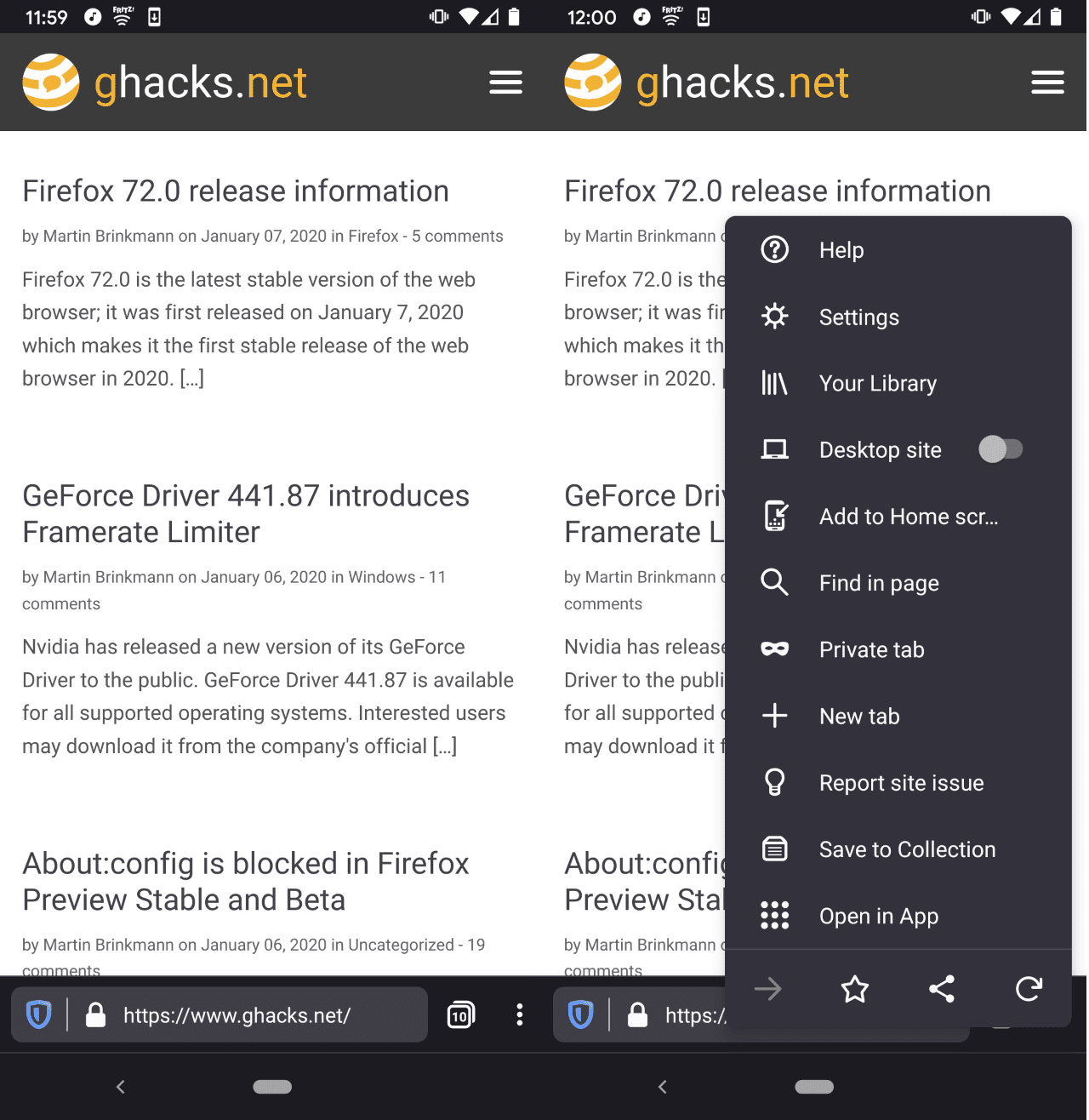Screen dimensions: 1089x1120
Task: Tap the Help question mark icon
Action: coord(774,249)
